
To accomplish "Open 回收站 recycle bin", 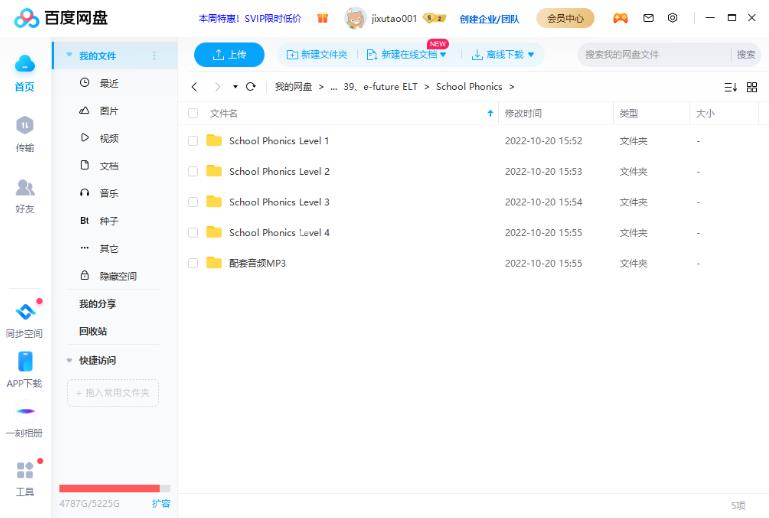I will pos(93,331).
